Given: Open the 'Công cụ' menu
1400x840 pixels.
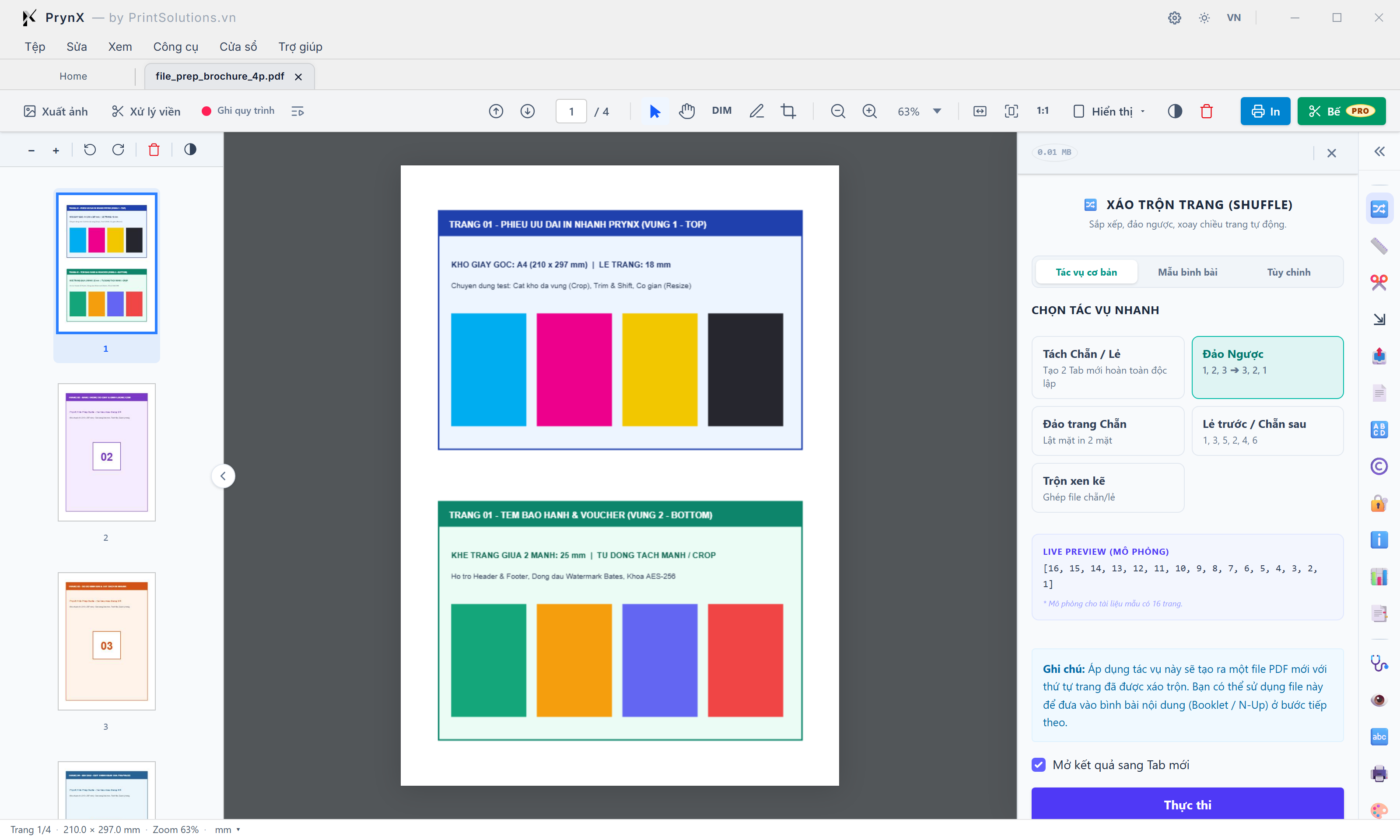Looking at the screenshot, I should coord(175,46).
